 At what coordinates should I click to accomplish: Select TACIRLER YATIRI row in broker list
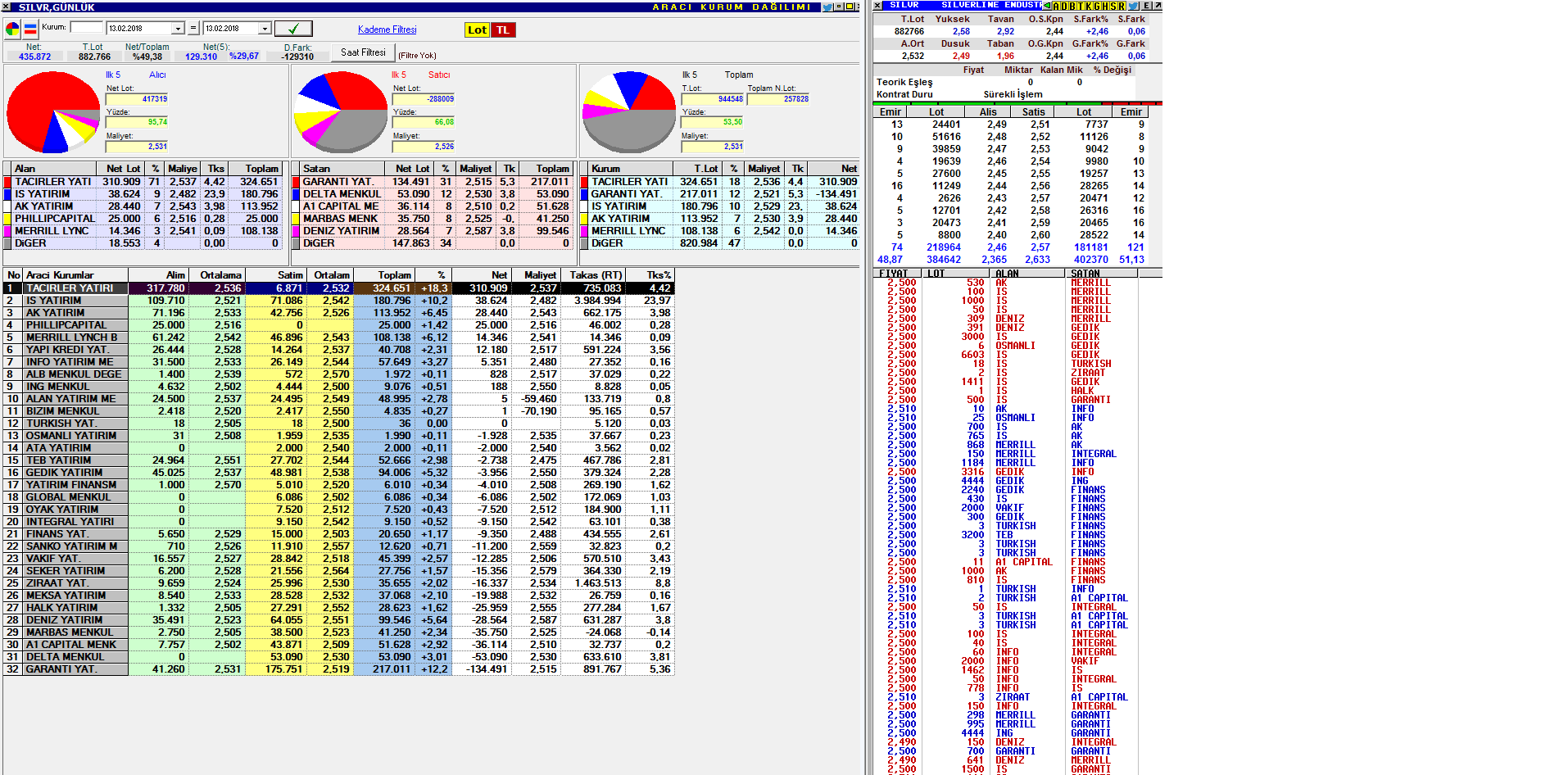(339, 288)
